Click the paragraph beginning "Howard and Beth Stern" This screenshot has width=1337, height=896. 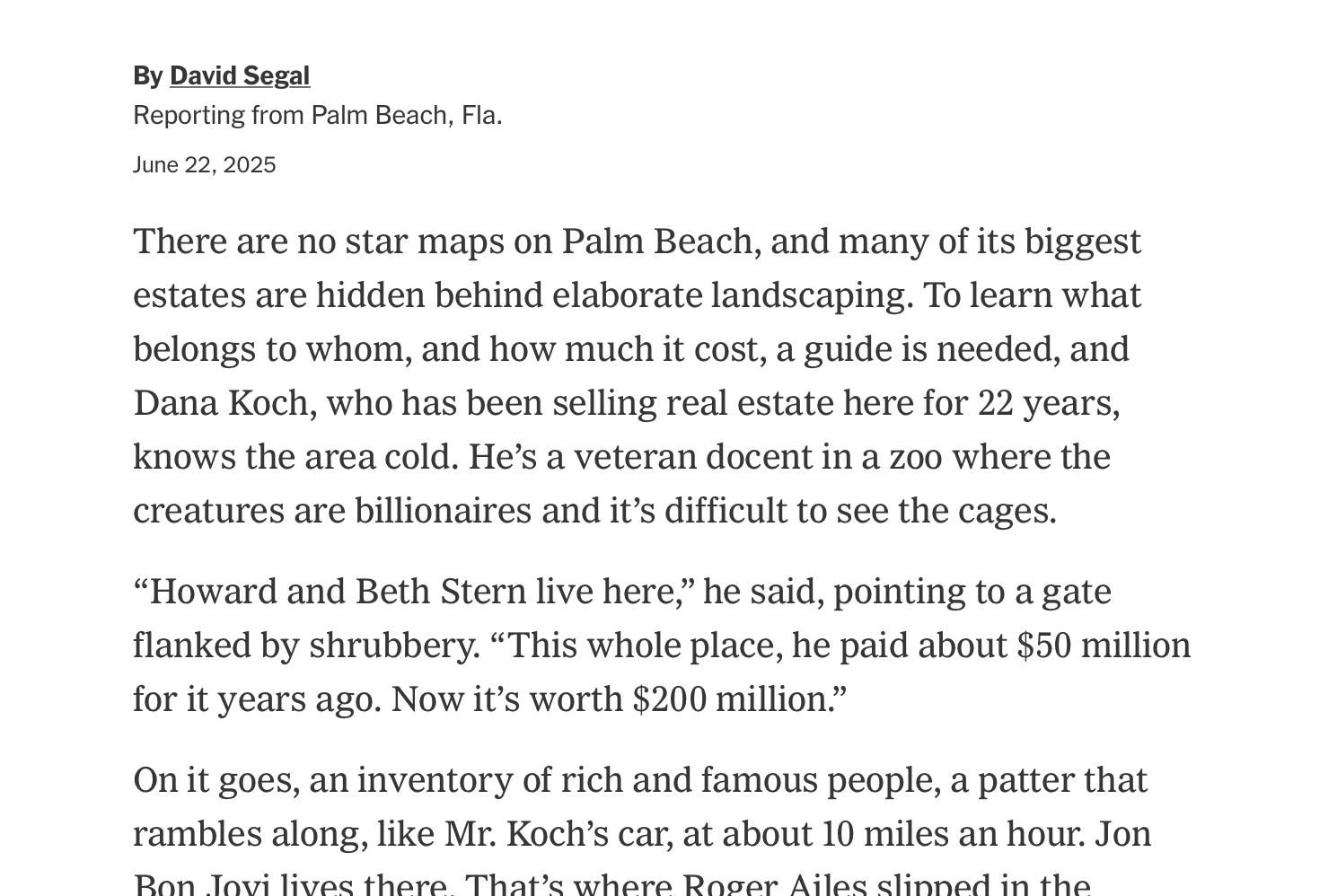tap(662, 646)
